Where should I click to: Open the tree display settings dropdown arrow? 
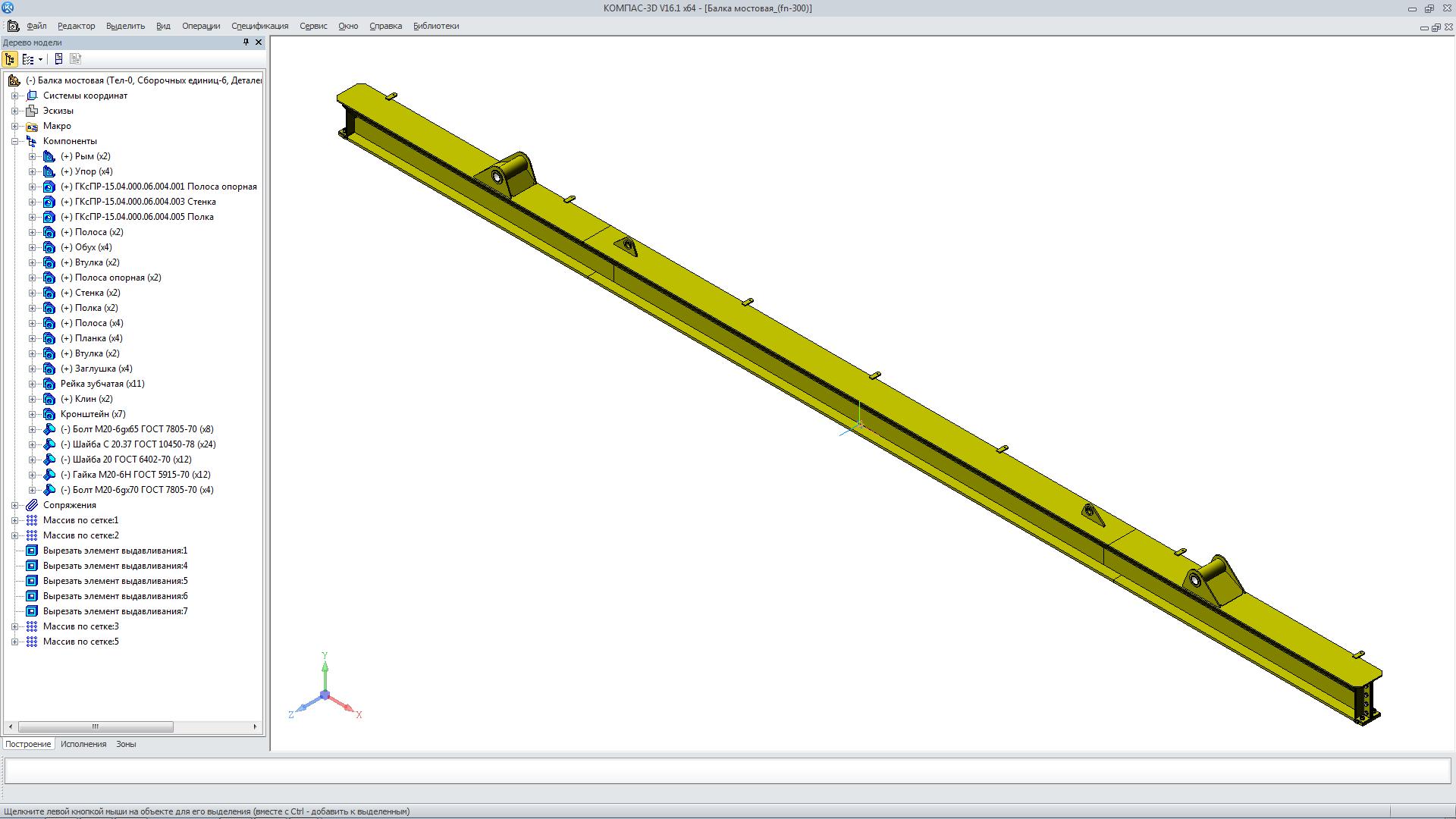click(40, 59)
